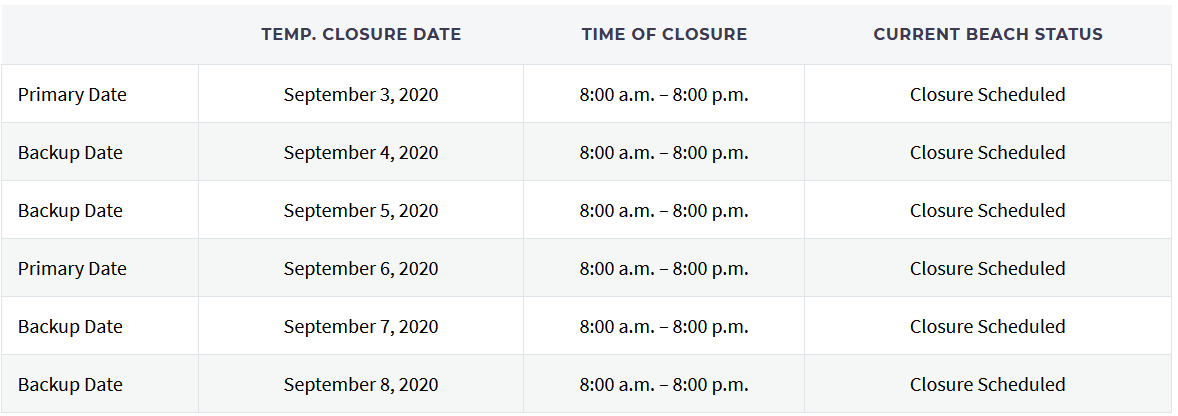This screenshot has width=1178, height=416.
Task: Click the Current Beach Status column header
Action: [x=988, y=34]
